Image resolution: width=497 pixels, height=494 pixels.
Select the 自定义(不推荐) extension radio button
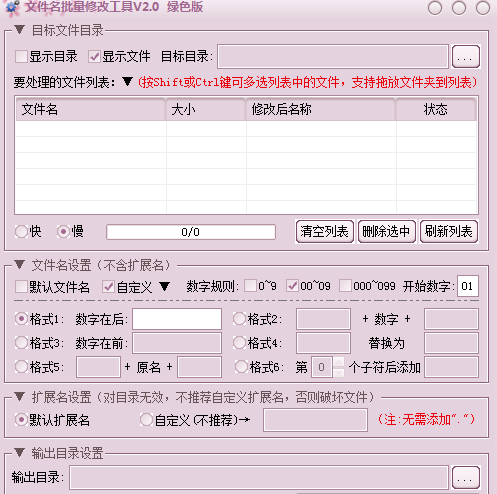146,420
